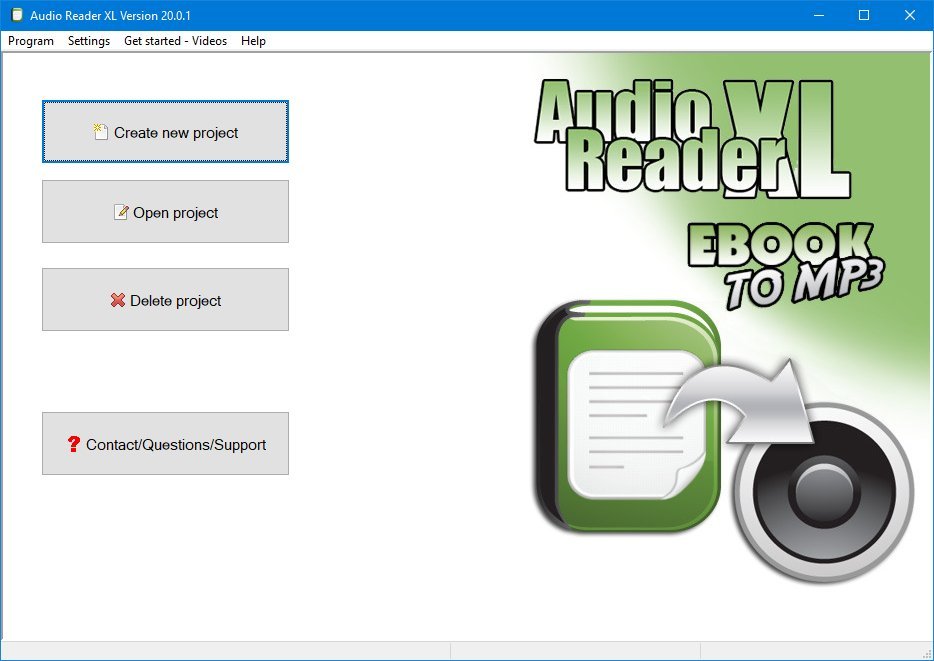Click the Delete project button

tap(166, 300)
